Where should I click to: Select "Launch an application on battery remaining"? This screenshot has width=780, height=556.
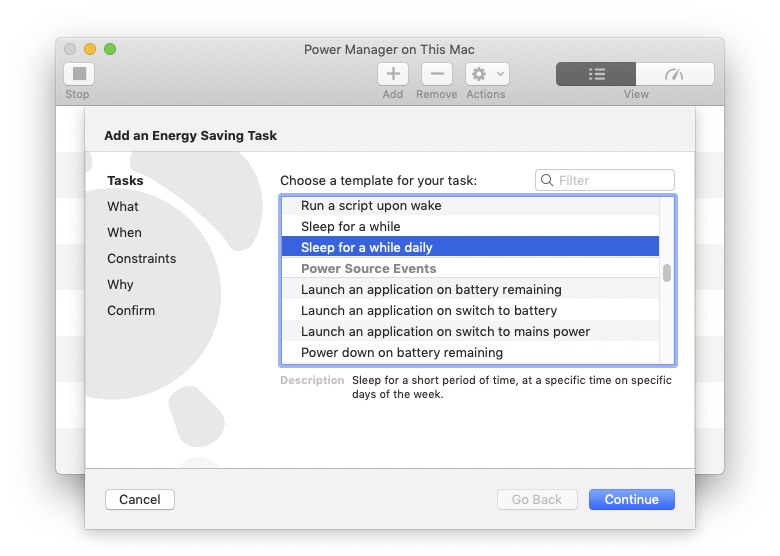click(470, 289)
